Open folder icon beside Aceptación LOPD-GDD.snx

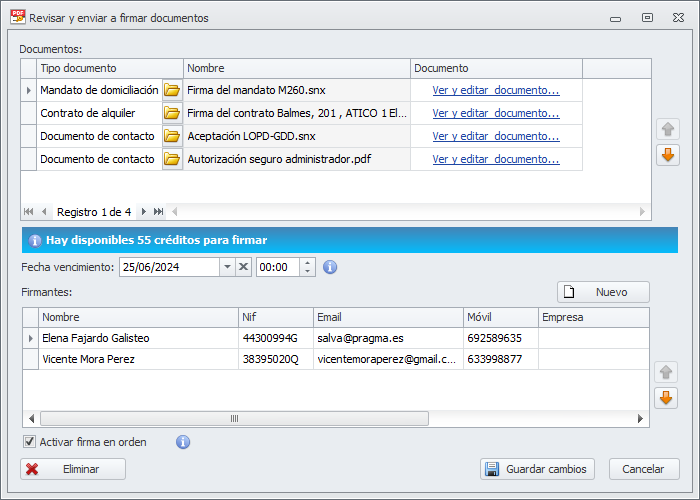[172, 136]
